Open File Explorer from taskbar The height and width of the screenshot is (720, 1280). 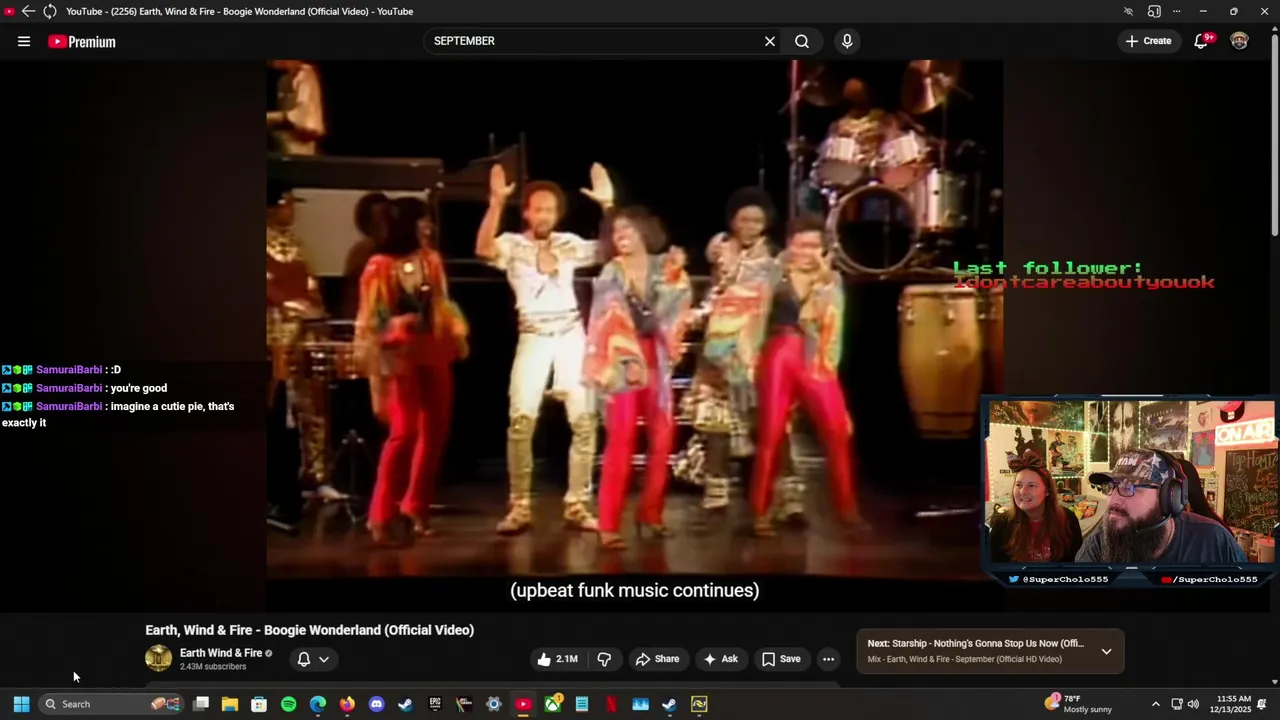coord(230,704)
